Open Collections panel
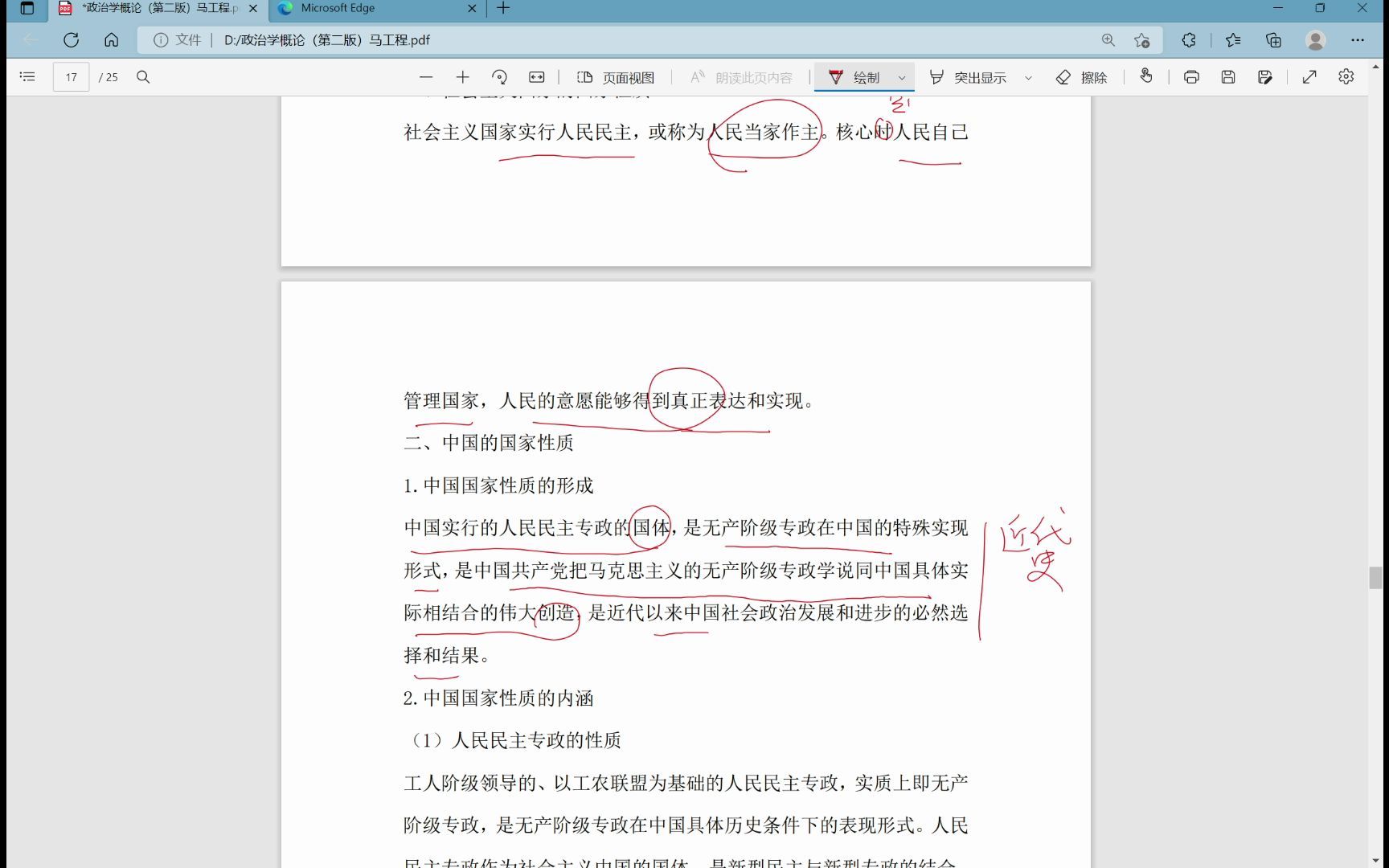 click(x=1273, y=40)
